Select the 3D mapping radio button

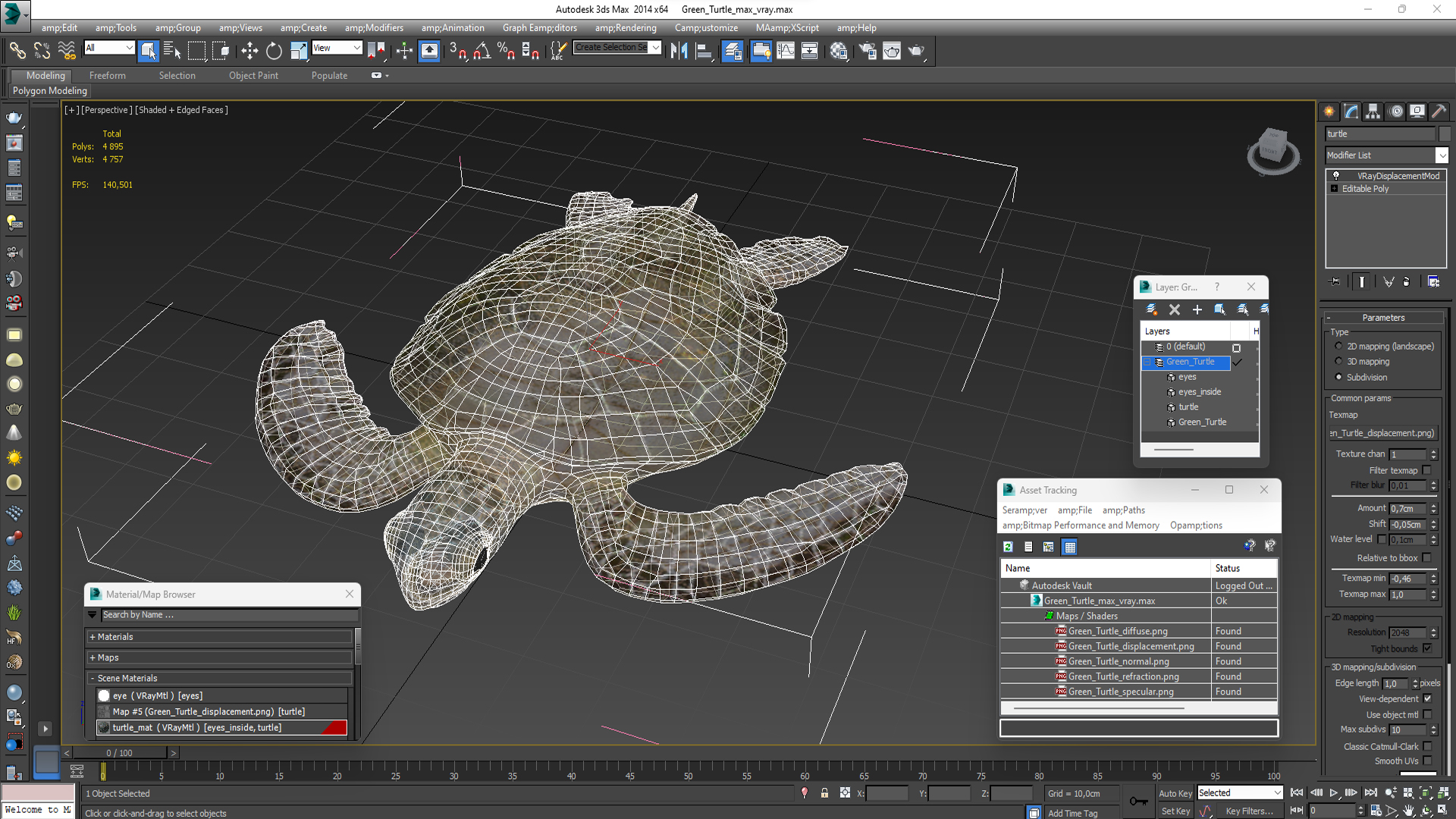tap(1338, 362)
